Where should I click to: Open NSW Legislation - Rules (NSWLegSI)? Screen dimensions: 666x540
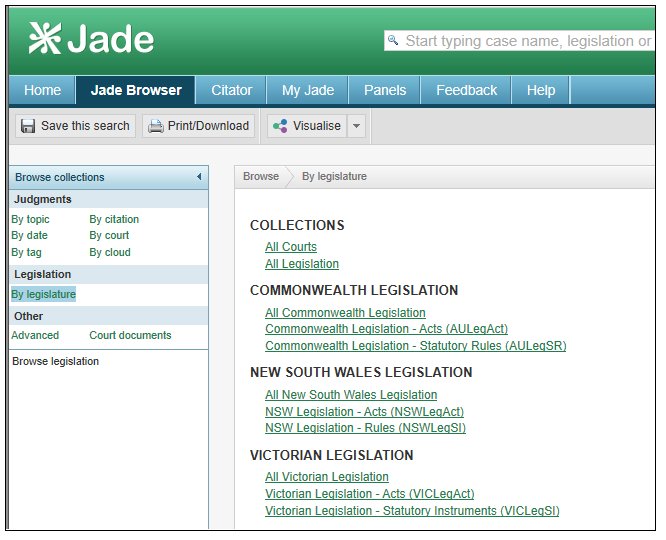point(366,428)
